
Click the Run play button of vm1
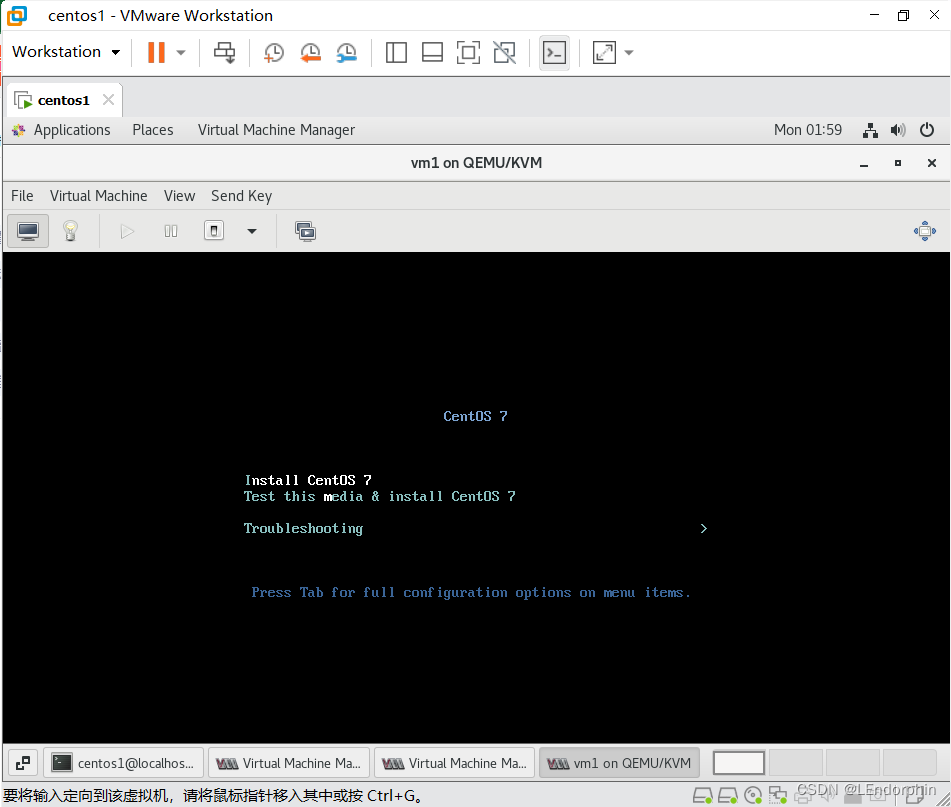click(127, 231)
